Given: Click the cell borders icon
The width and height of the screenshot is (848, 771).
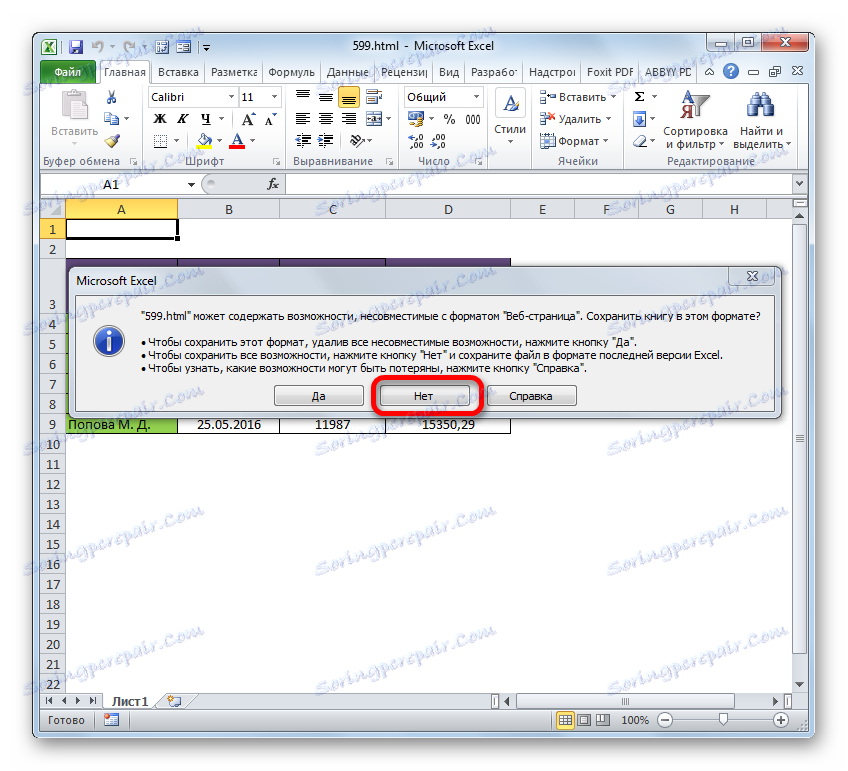Looking at the screenshot, I should pyautogui.click(x=161, y=141).
